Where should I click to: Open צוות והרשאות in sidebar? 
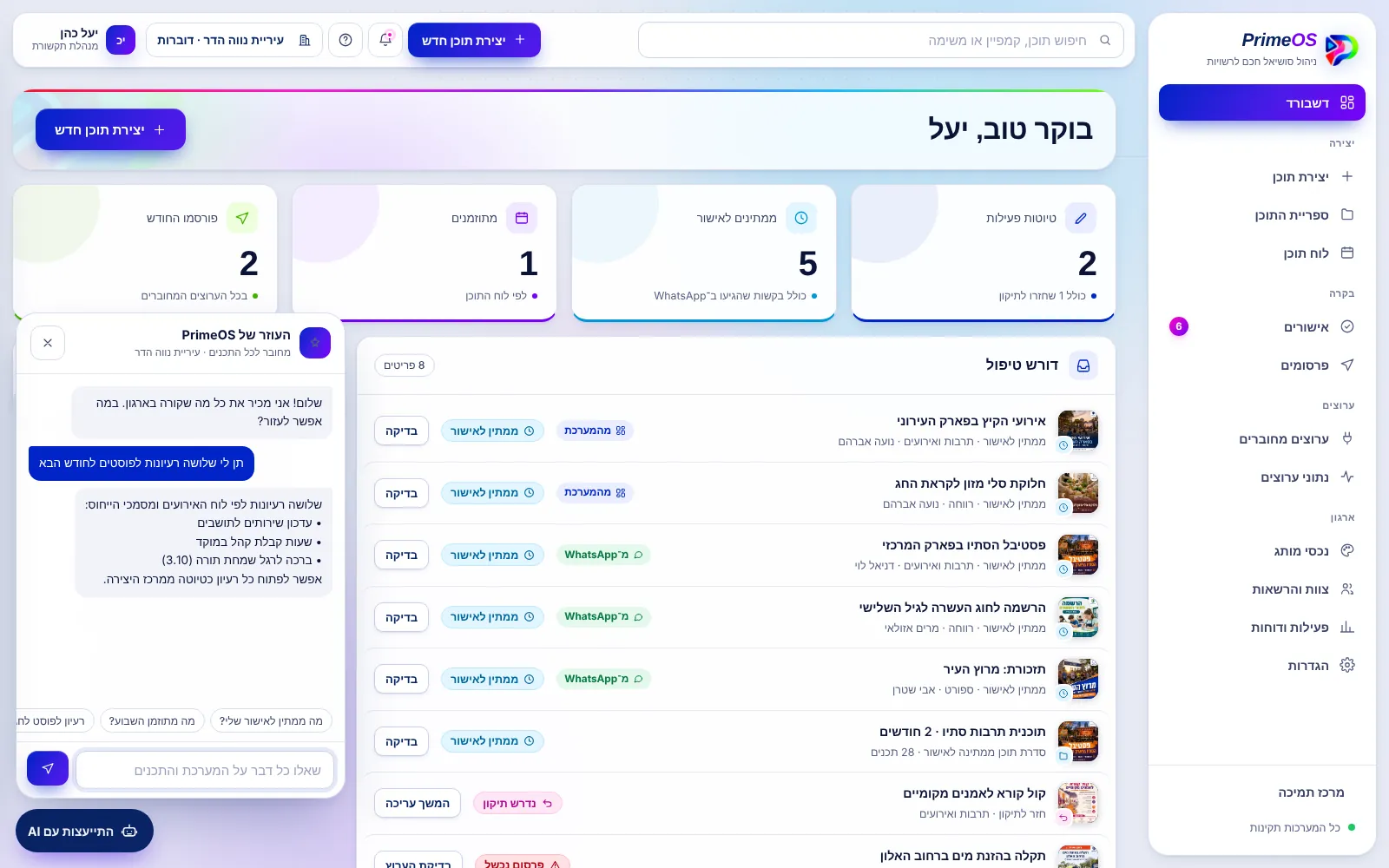[1262, 589]
